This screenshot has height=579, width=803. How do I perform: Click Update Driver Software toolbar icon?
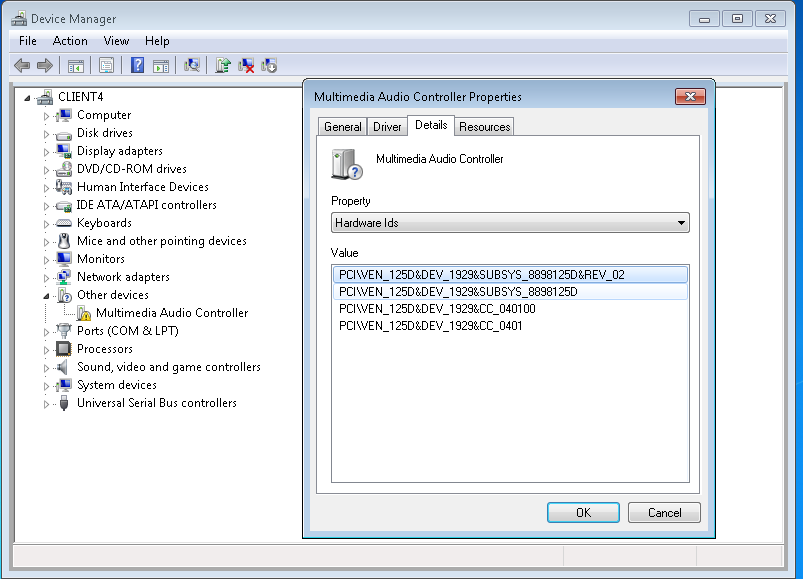(x=222, y=65)
